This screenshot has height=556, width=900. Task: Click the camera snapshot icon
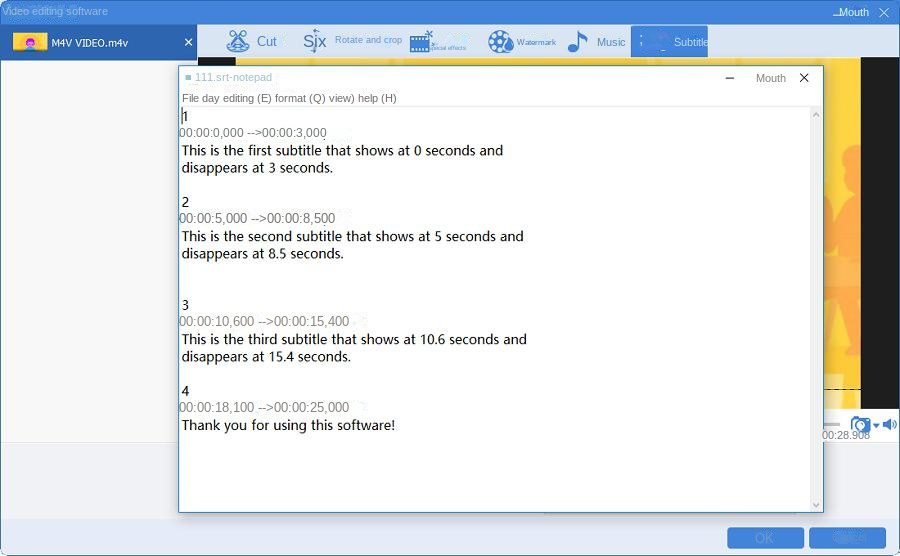pyautogui.click(x=860, y=425)
